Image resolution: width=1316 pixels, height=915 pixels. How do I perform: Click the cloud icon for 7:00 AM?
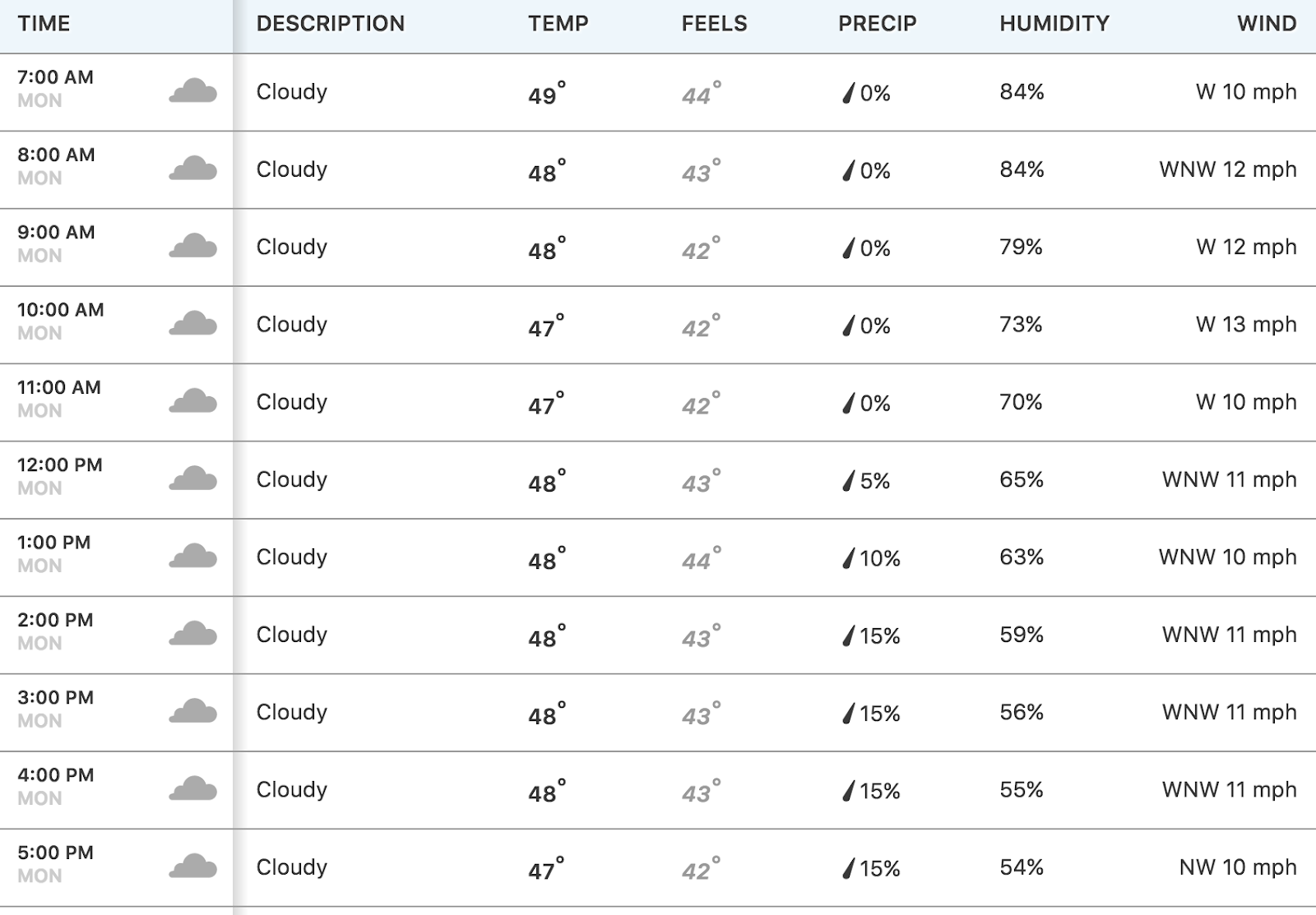[193, 90]
